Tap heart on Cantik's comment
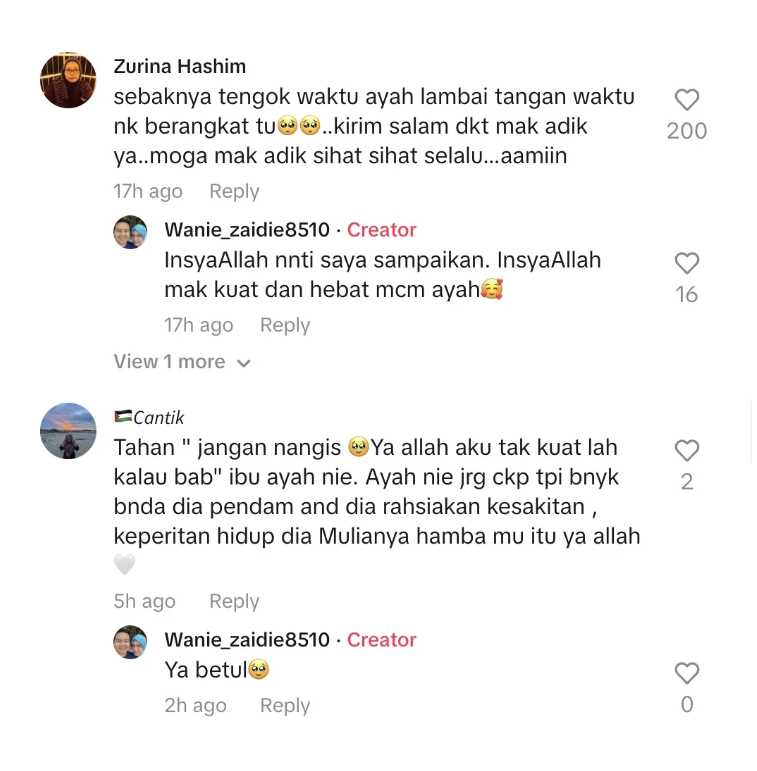 click(x=687, y=450)
